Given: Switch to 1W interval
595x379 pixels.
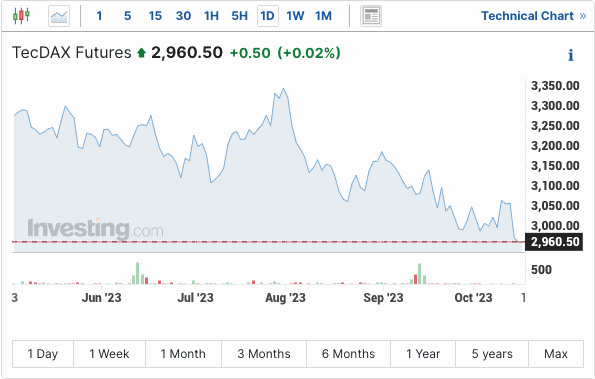Looking at the screenshot, I should point(295,16).
